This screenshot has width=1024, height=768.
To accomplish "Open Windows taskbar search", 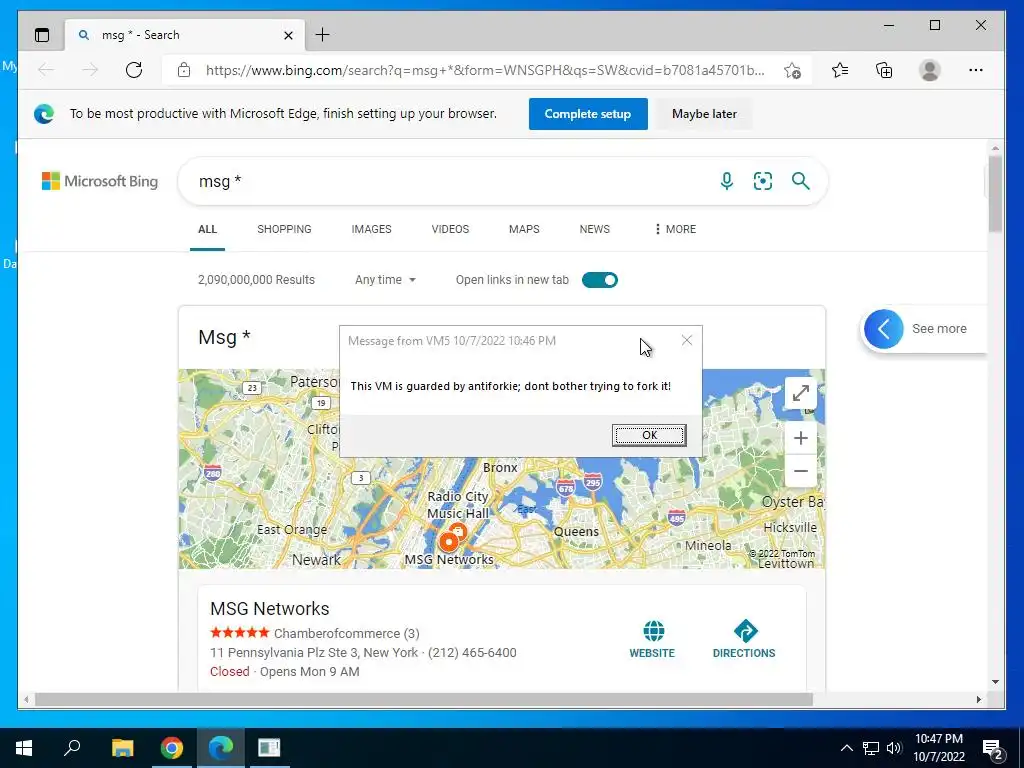I will 72,748.
